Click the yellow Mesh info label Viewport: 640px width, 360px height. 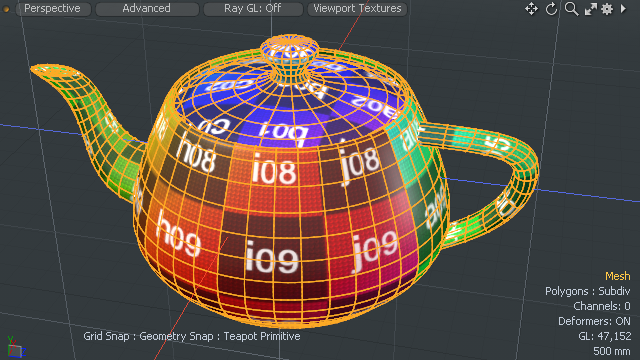(618, 276)
